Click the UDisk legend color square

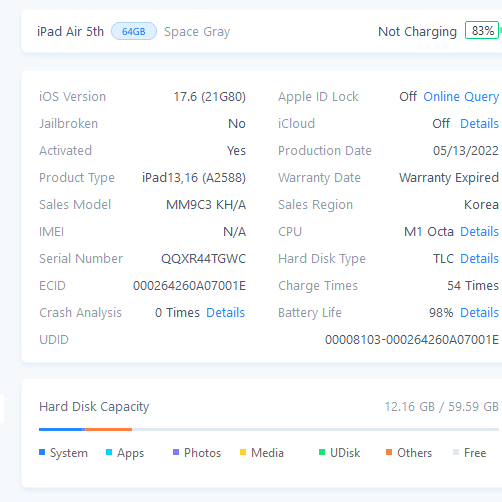(x=322, y=452)
